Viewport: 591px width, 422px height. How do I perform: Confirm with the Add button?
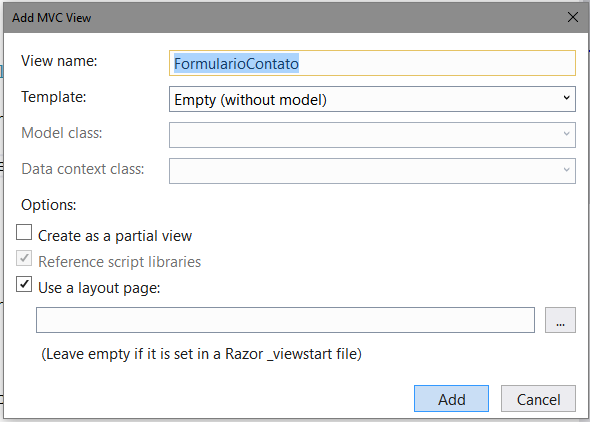click(451, 399)
